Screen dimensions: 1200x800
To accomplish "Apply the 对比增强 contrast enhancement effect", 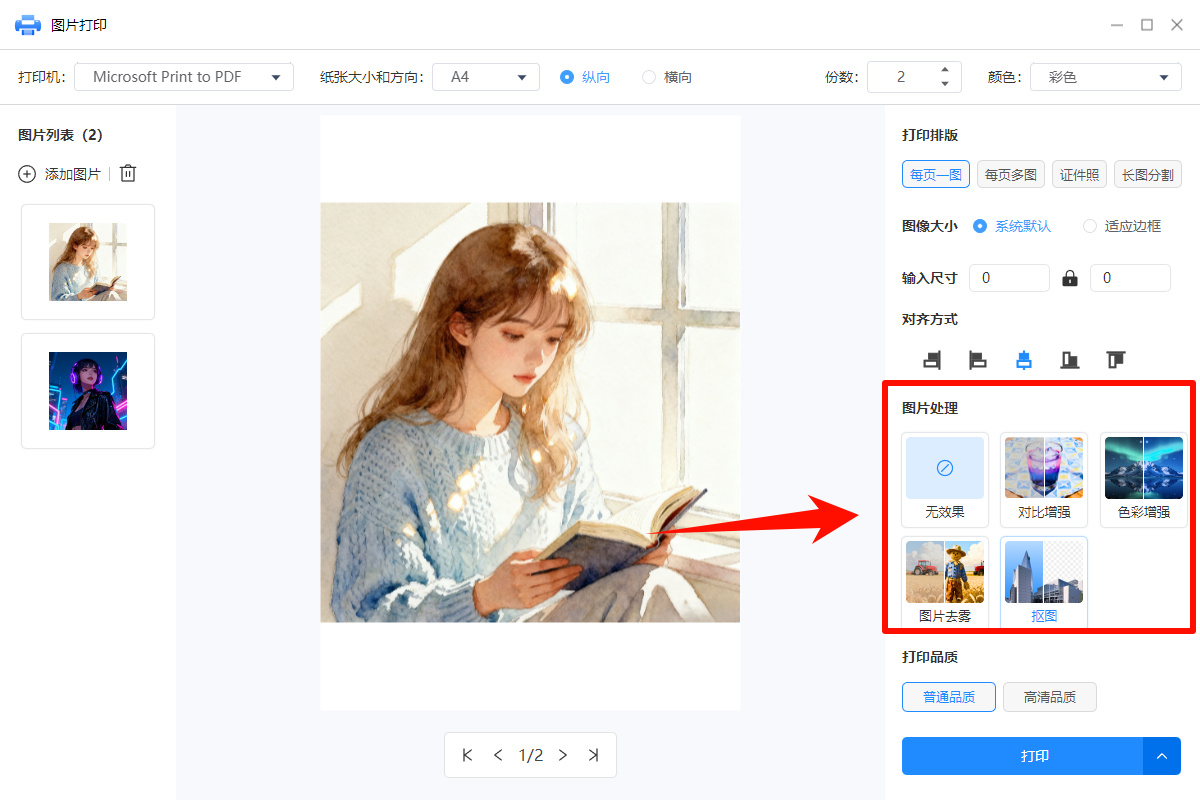I will click(x=1043, y=480).
